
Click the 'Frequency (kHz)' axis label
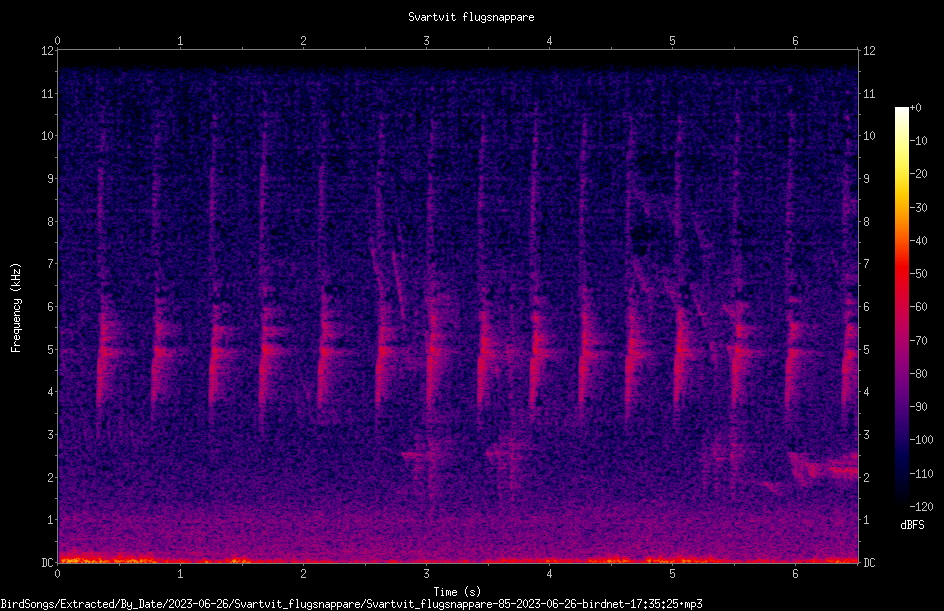coord(16,308)
